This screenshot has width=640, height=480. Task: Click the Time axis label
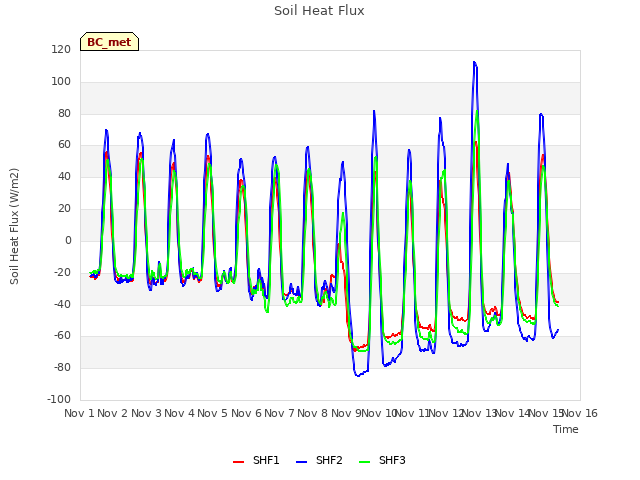pyautogui.click(x=566, y=429)
